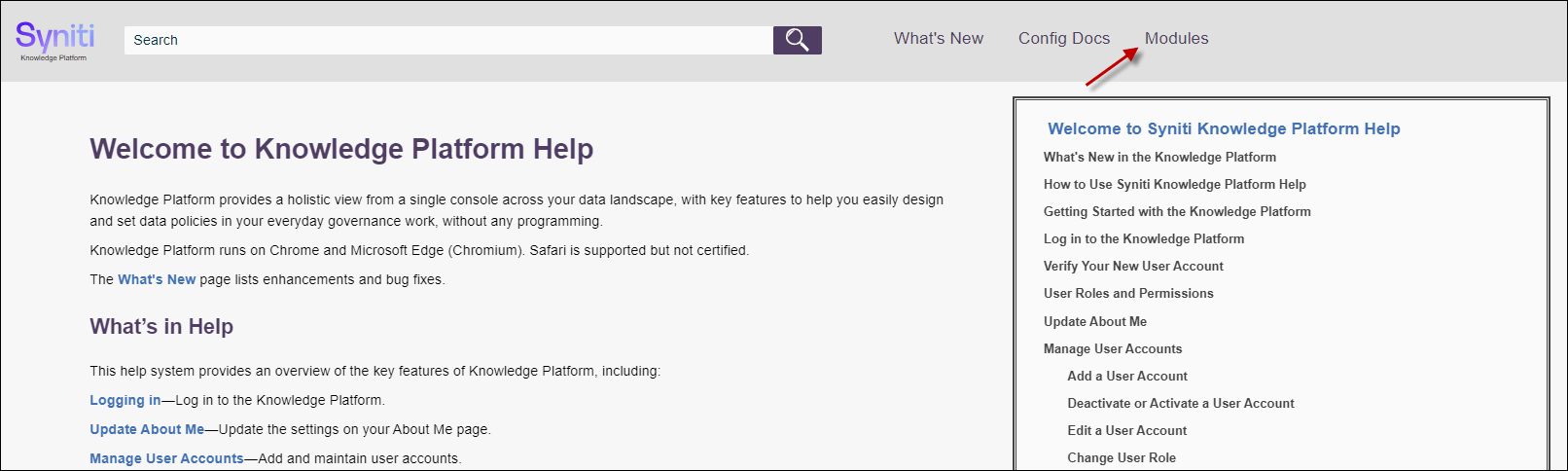Open the Config Docs menu item

pos(1064,39)
